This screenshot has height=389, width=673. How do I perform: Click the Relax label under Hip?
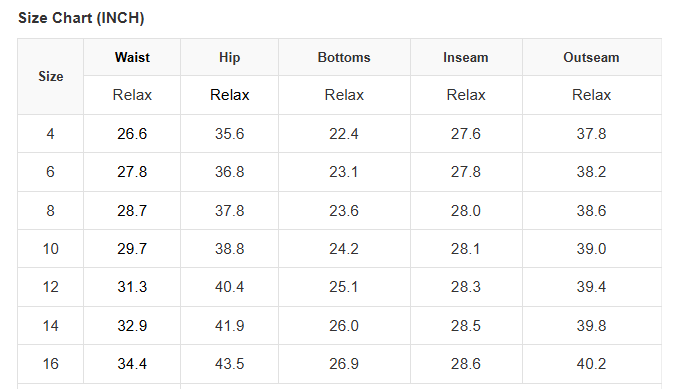[x=230, y=95]
